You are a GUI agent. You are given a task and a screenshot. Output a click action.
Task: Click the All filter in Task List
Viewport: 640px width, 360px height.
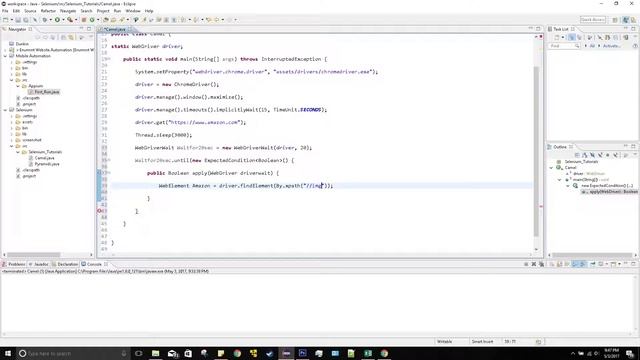point(592,46)
